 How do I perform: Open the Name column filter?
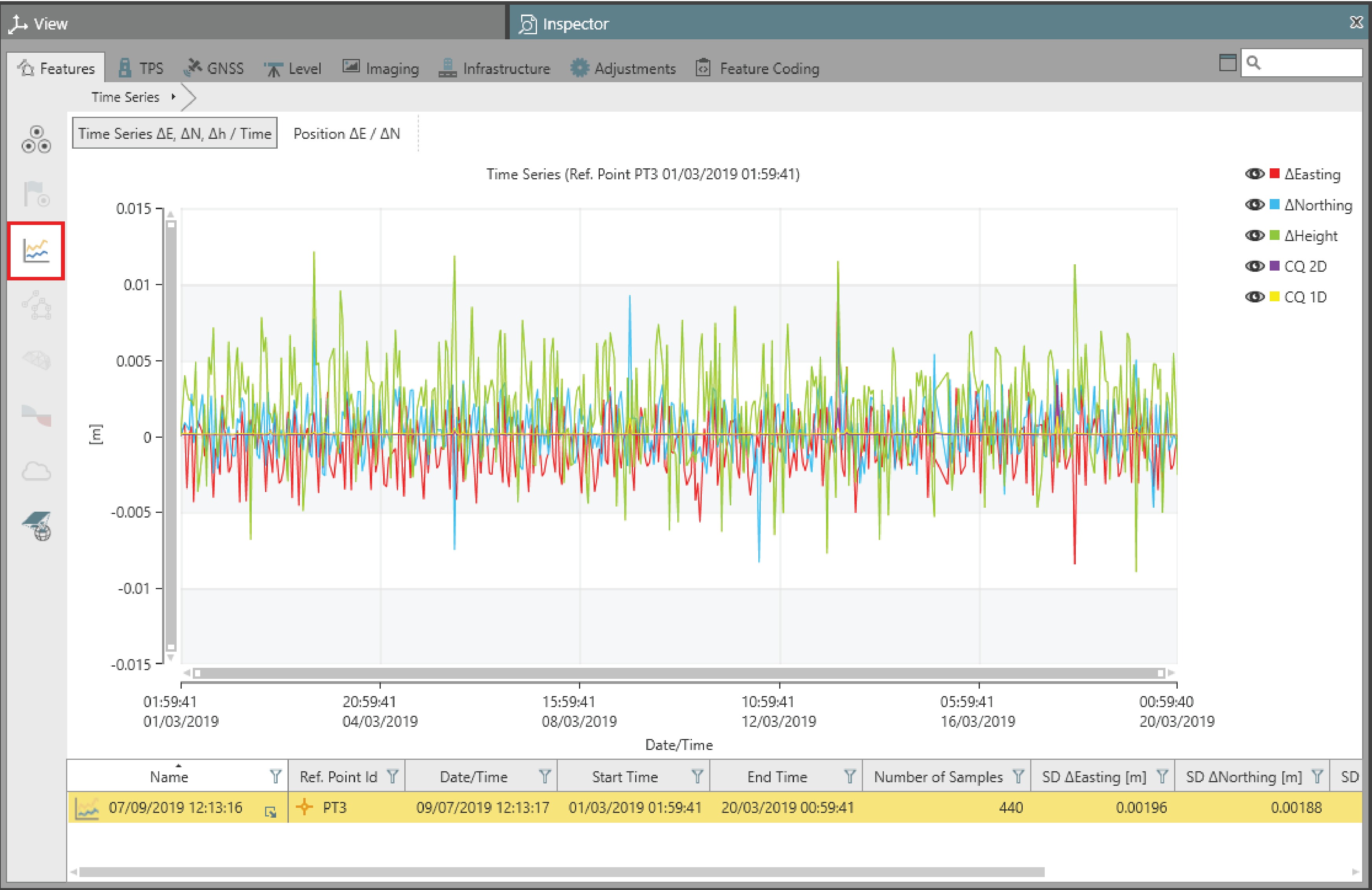pyautogui.click(x=276, y=776)
